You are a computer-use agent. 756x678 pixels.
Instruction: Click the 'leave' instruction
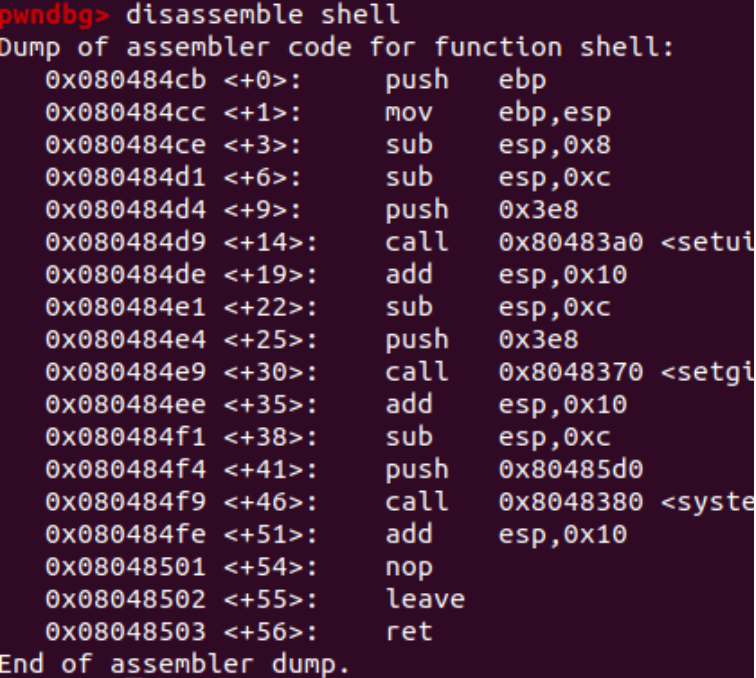pyautogui.click(x=425, y=599)
